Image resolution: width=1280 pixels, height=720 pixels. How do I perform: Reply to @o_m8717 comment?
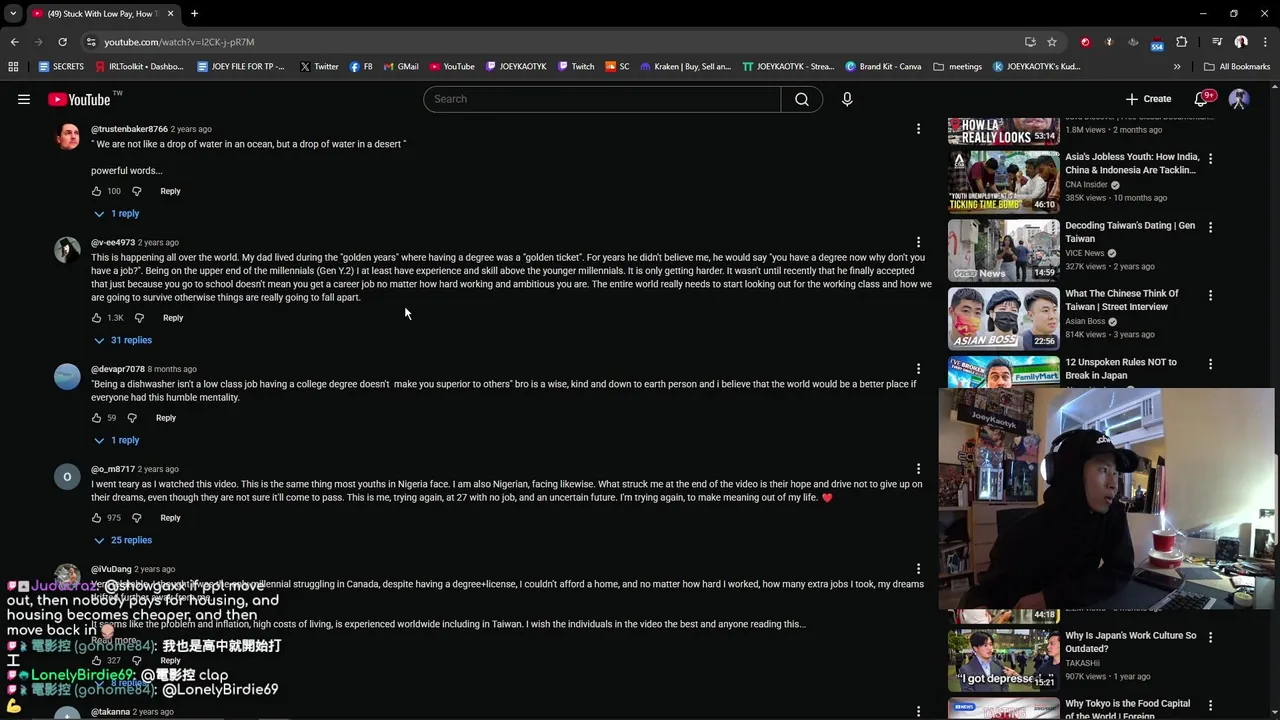point(170,518)
